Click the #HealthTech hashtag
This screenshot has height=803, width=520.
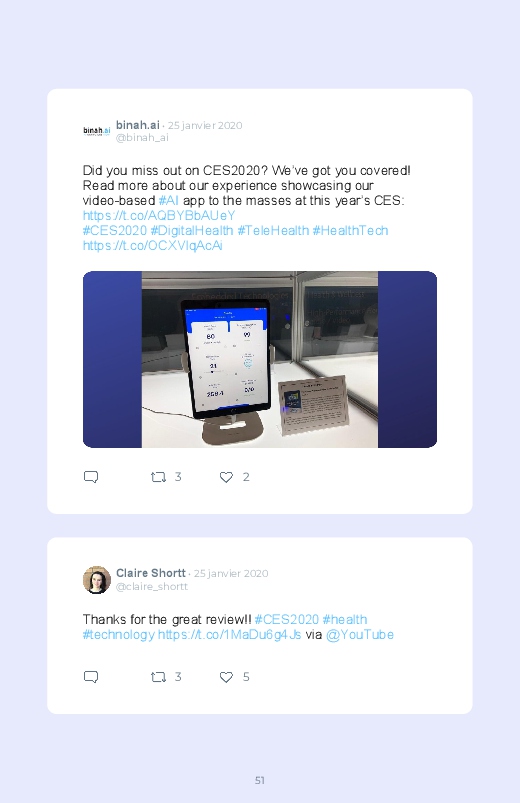[x=350, y=231]
